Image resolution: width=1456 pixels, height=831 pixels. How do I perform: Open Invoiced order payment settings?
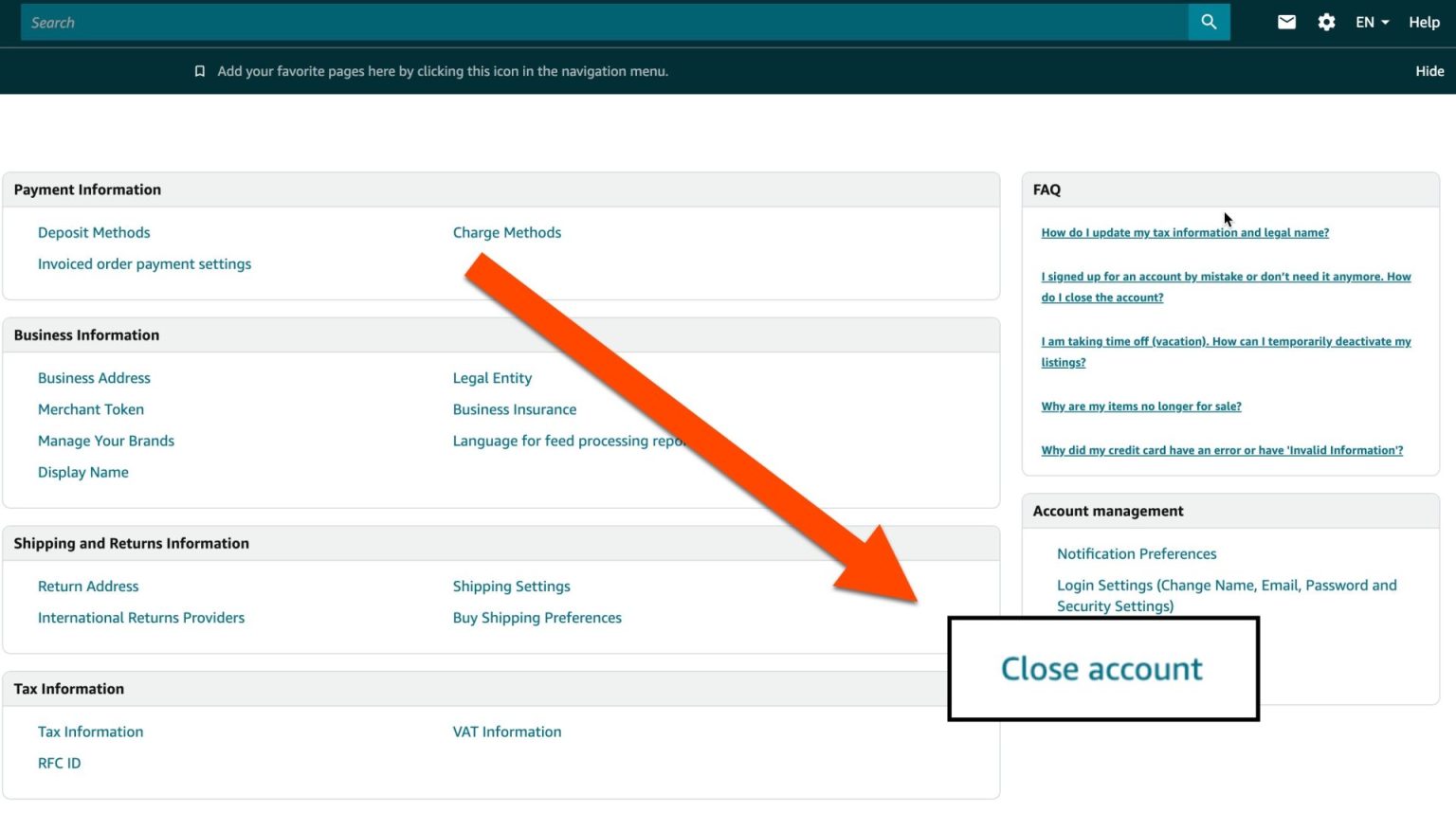coord(144,263)
